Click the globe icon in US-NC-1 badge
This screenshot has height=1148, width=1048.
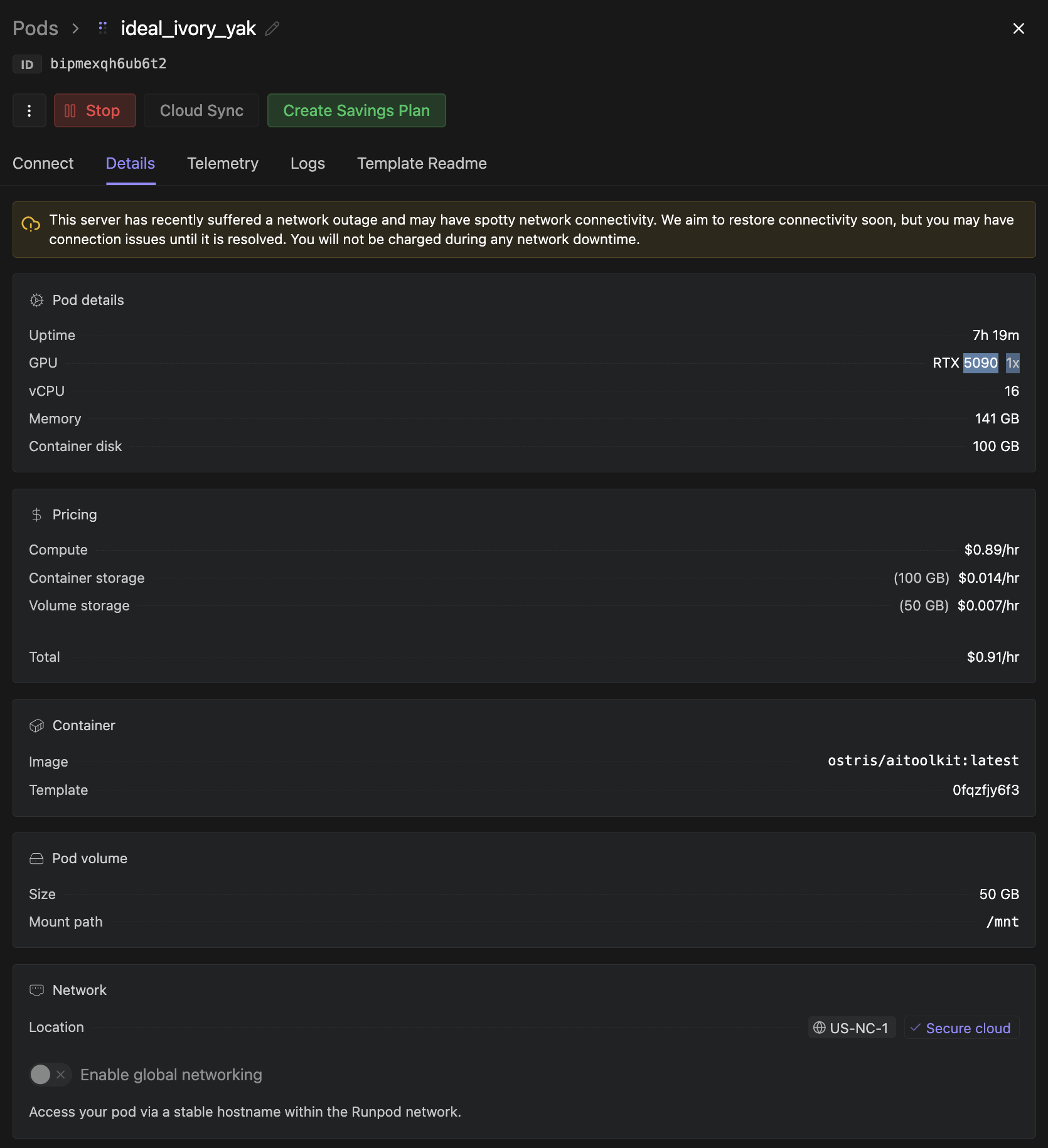coord(819,1028)
